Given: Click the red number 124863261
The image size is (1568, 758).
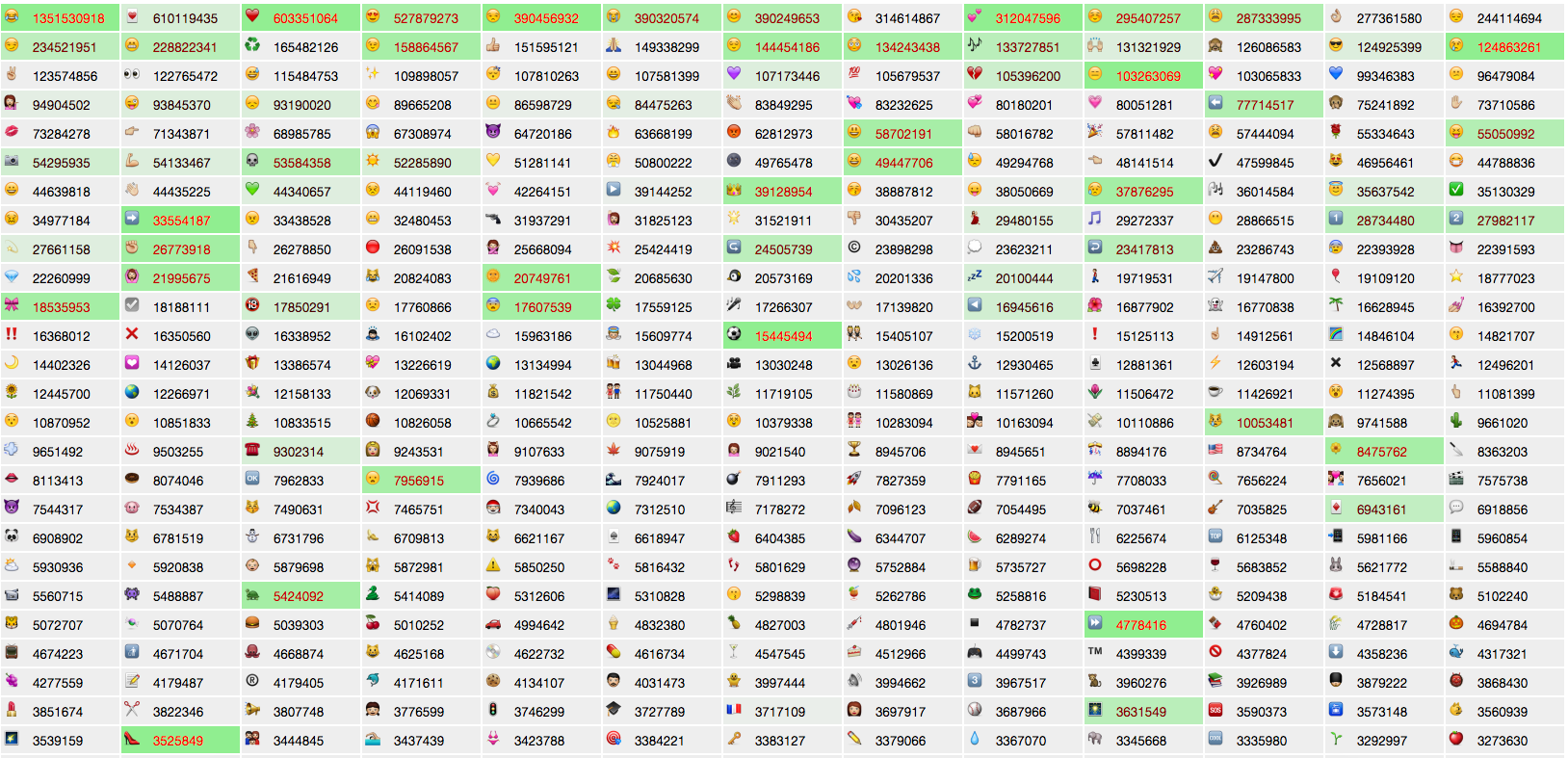Looking at the screenshot, I should click(1509, 47).
